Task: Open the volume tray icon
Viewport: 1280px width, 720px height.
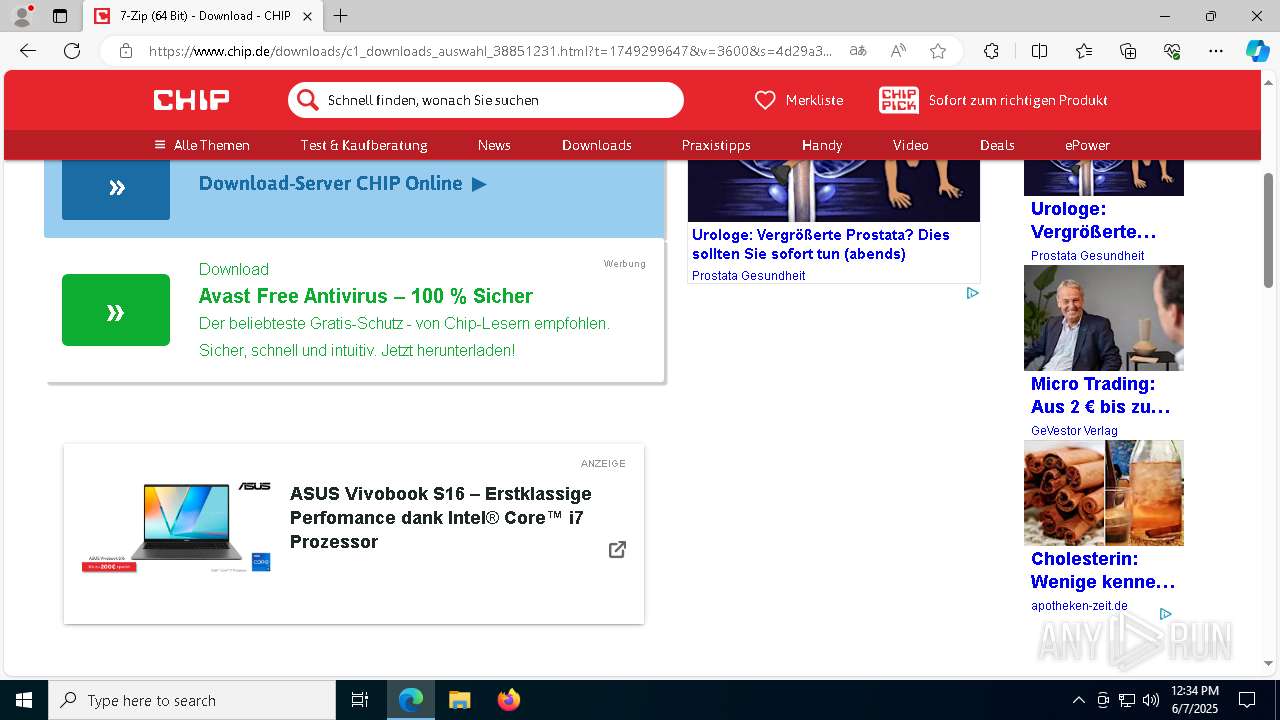Action: [x=1151, y=700]
